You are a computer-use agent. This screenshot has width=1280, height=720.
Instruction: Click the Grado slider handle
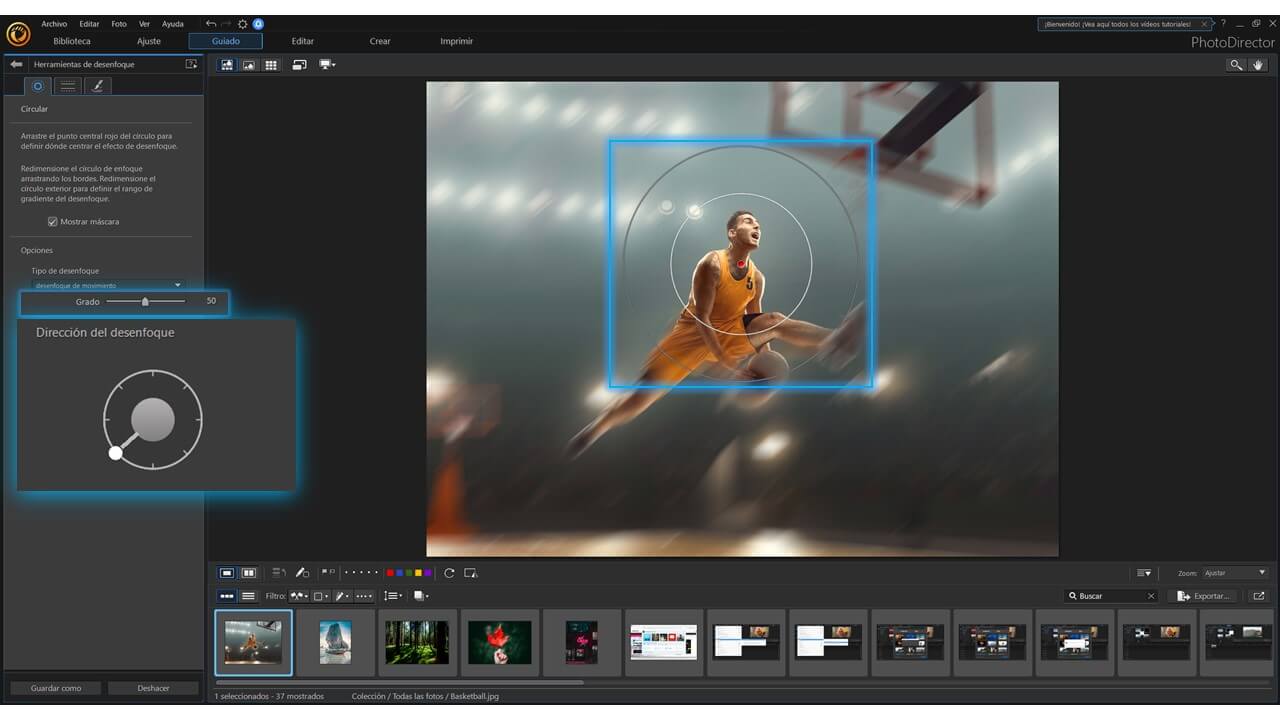(145, 301)
